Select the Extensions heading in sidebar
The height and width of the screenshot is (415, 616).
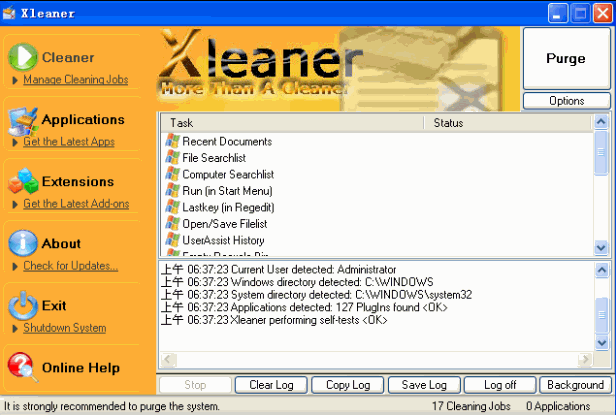coord(78,182)
